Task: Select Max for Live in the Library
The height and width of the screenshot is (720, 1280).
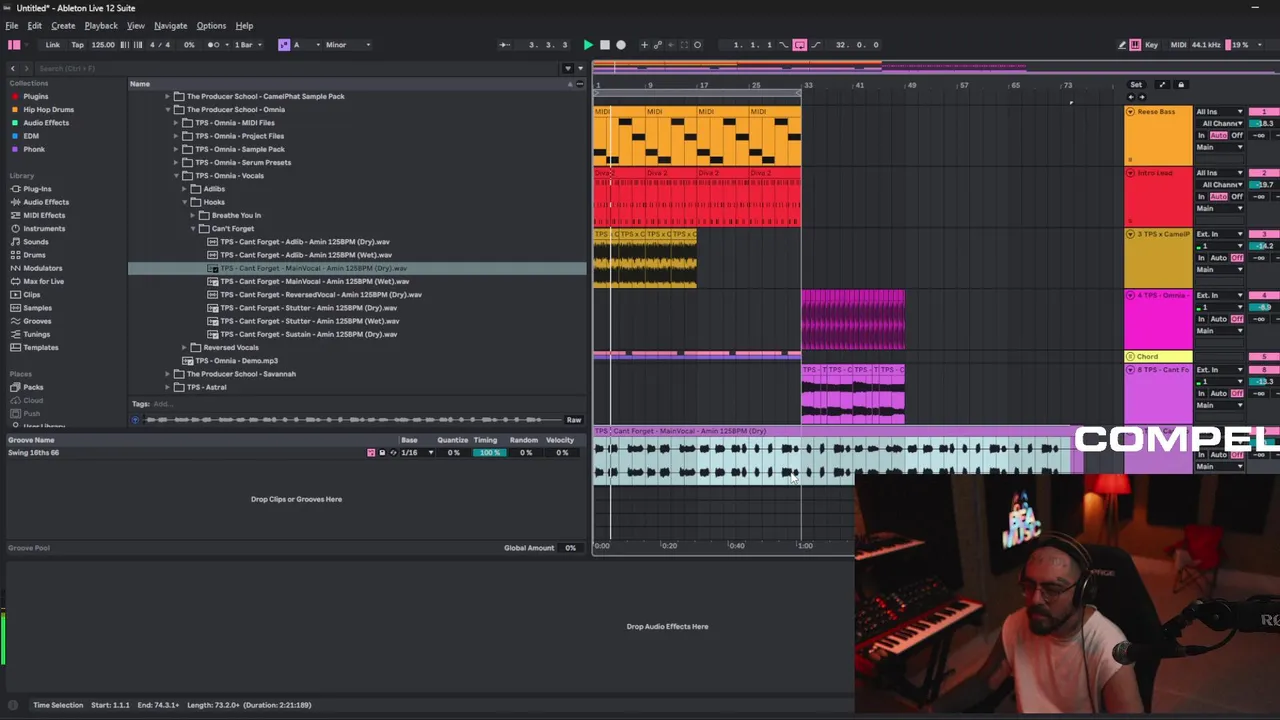Action: tap(43, 281)
